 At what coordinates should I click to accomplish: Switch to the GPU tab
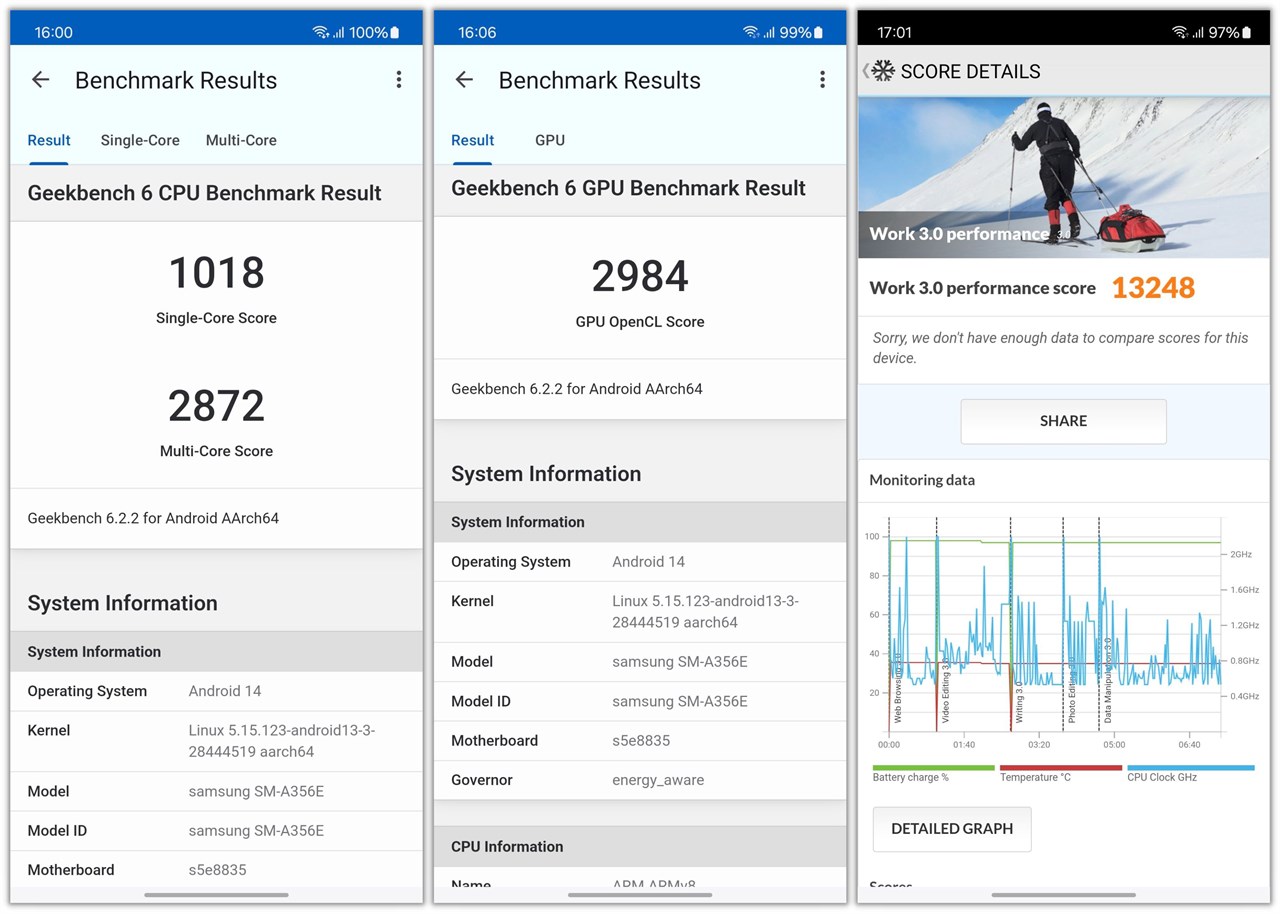click(550, 140)
